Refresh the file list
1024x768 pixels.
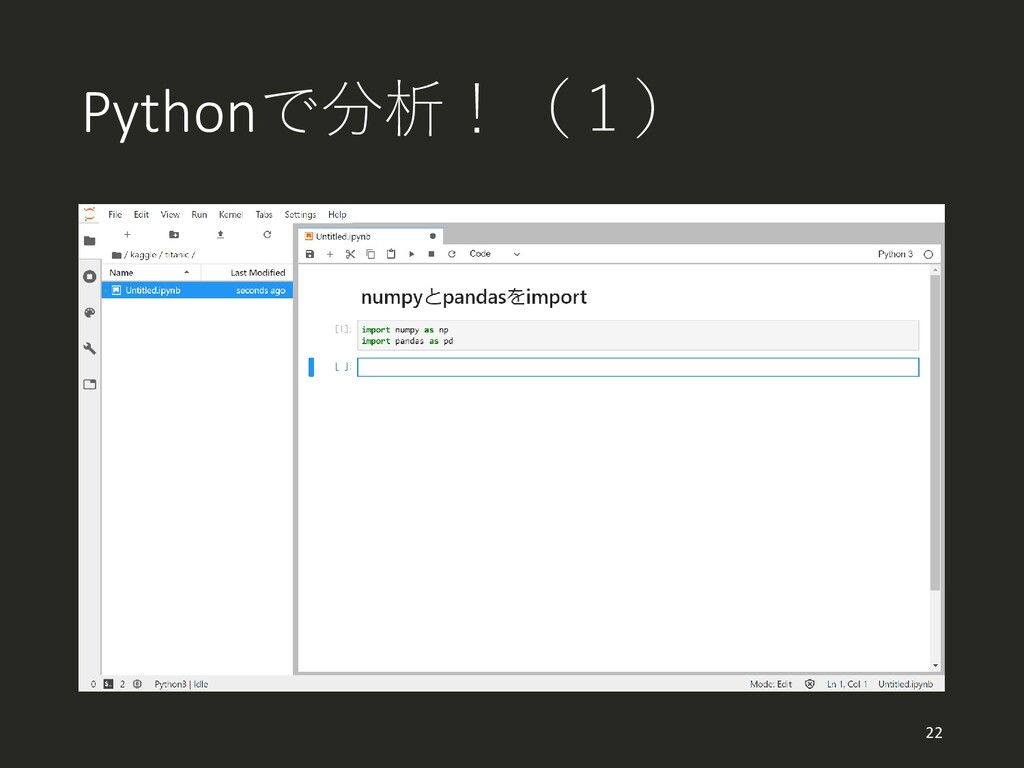tap(267, 234)
